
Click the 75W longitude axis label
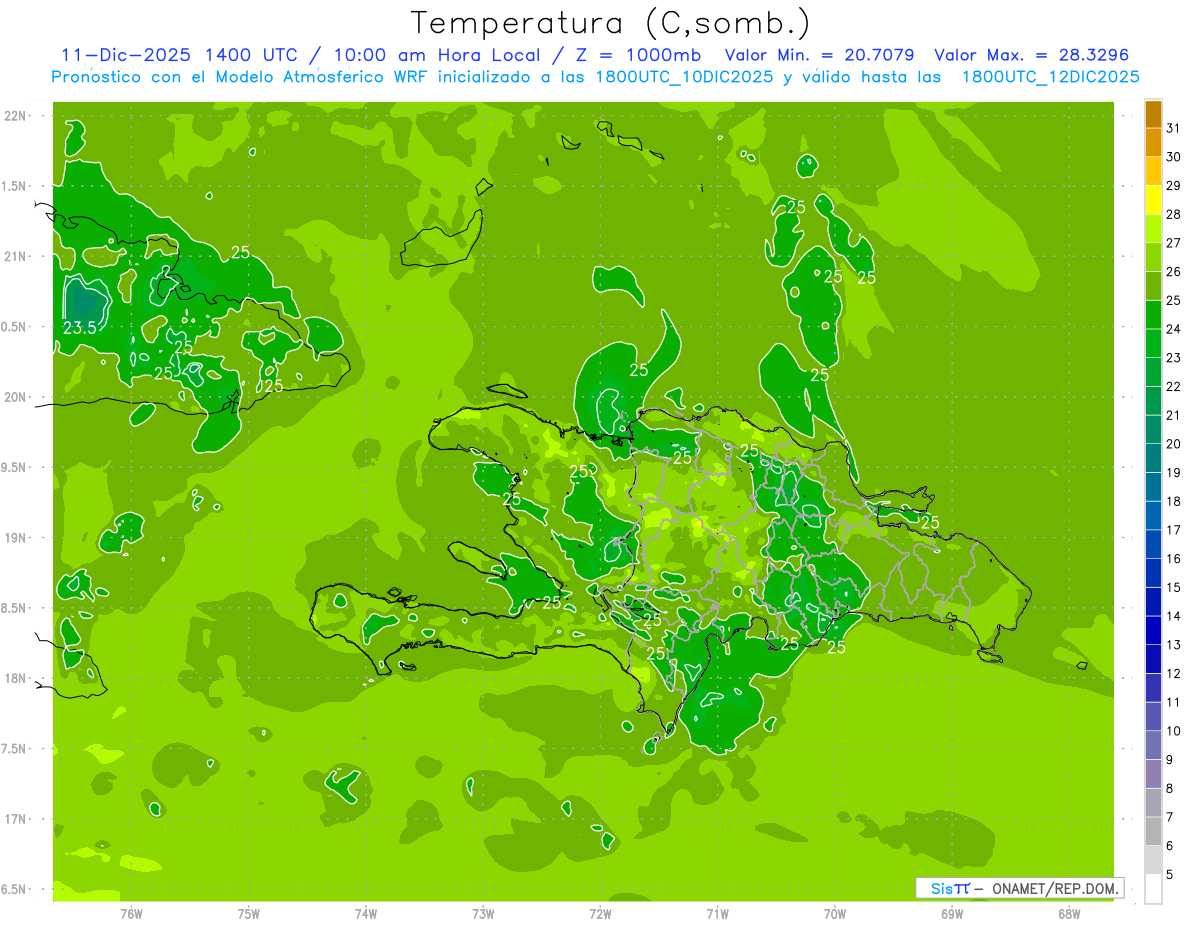click(x=249, y=913)
